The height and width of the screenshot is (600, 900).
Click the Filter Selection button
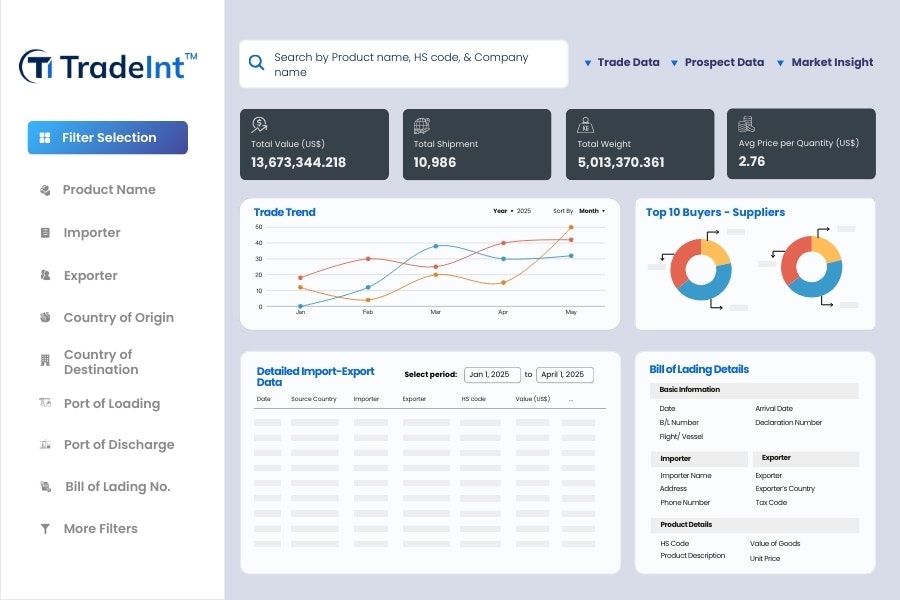(107, 137)
